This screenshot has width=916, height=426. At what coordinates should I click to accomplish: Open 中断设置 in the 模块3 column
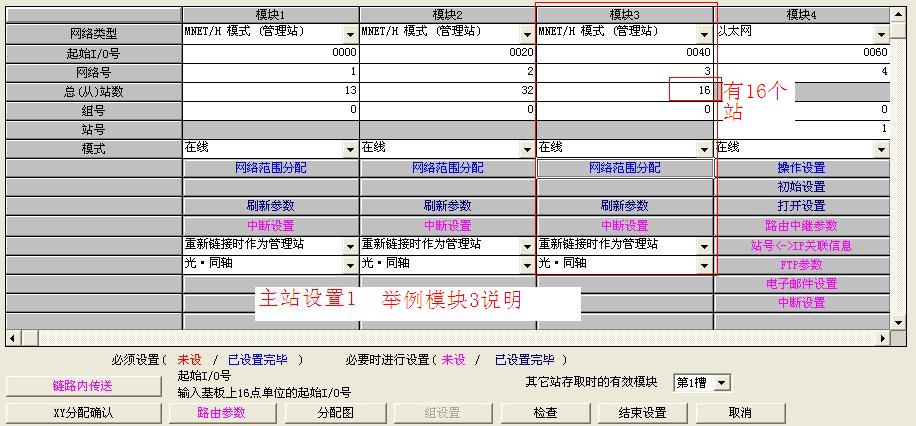[625, 226]
